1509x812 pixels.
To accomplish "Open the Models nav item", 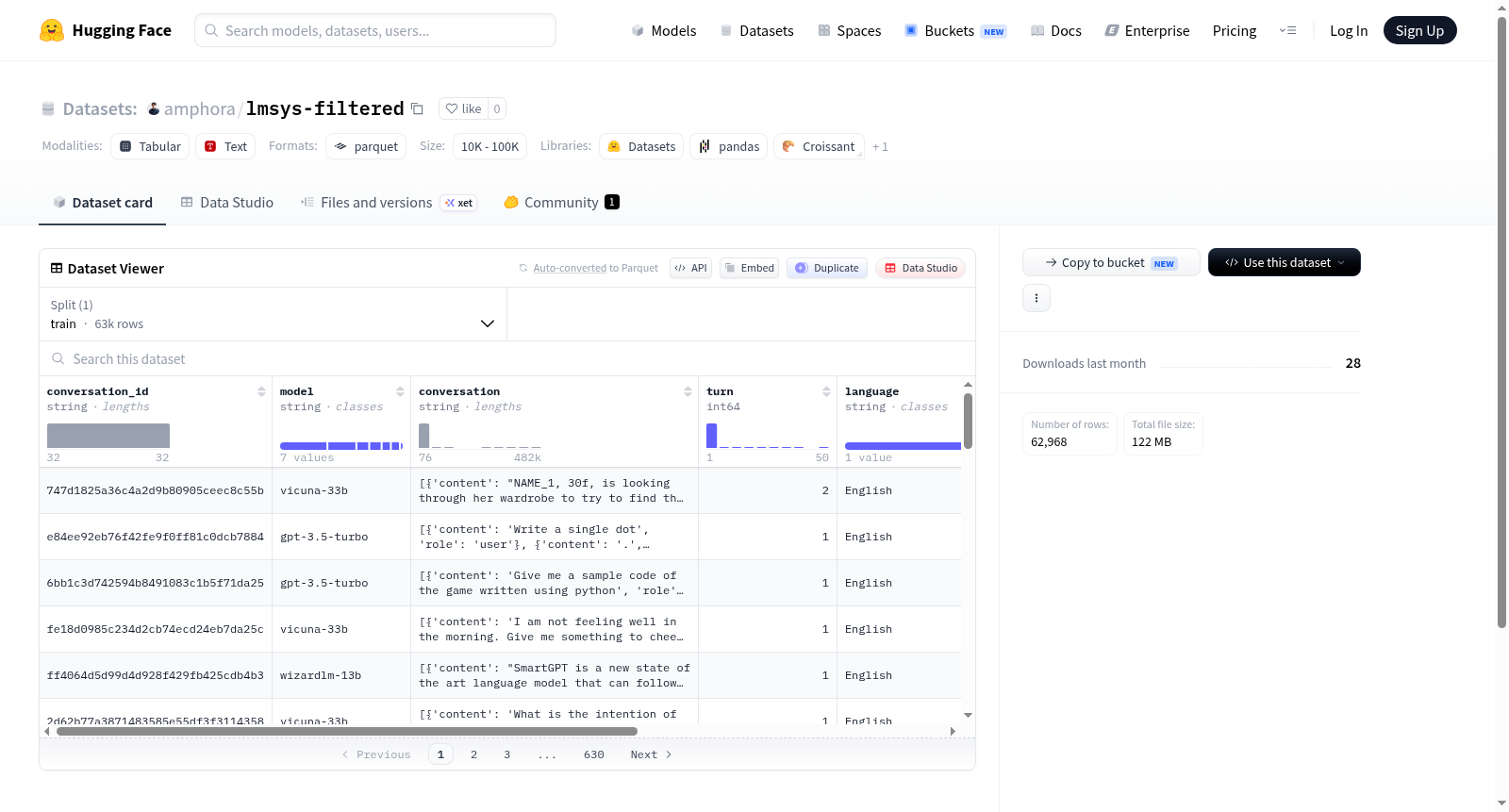I will [x=664, y=30].
